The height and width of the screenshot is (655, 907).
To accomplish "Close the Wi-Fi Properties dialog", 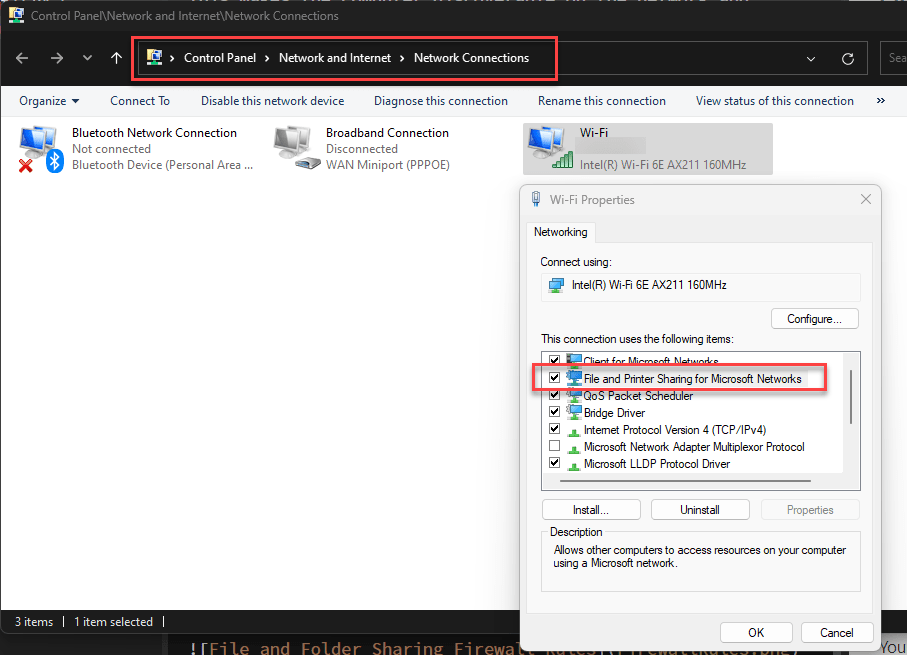I will (865, 199).
